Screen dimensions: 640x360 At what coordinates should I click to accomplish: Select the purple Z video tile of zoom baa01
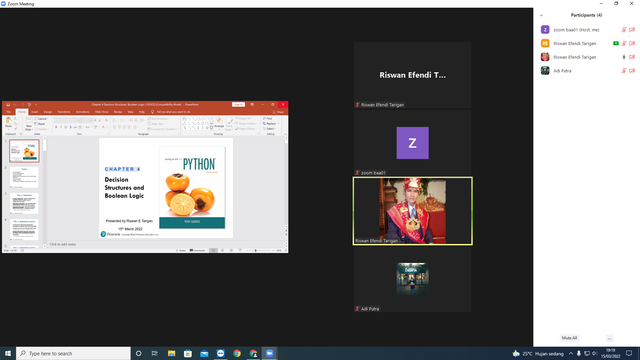click(x=413, y=143)
